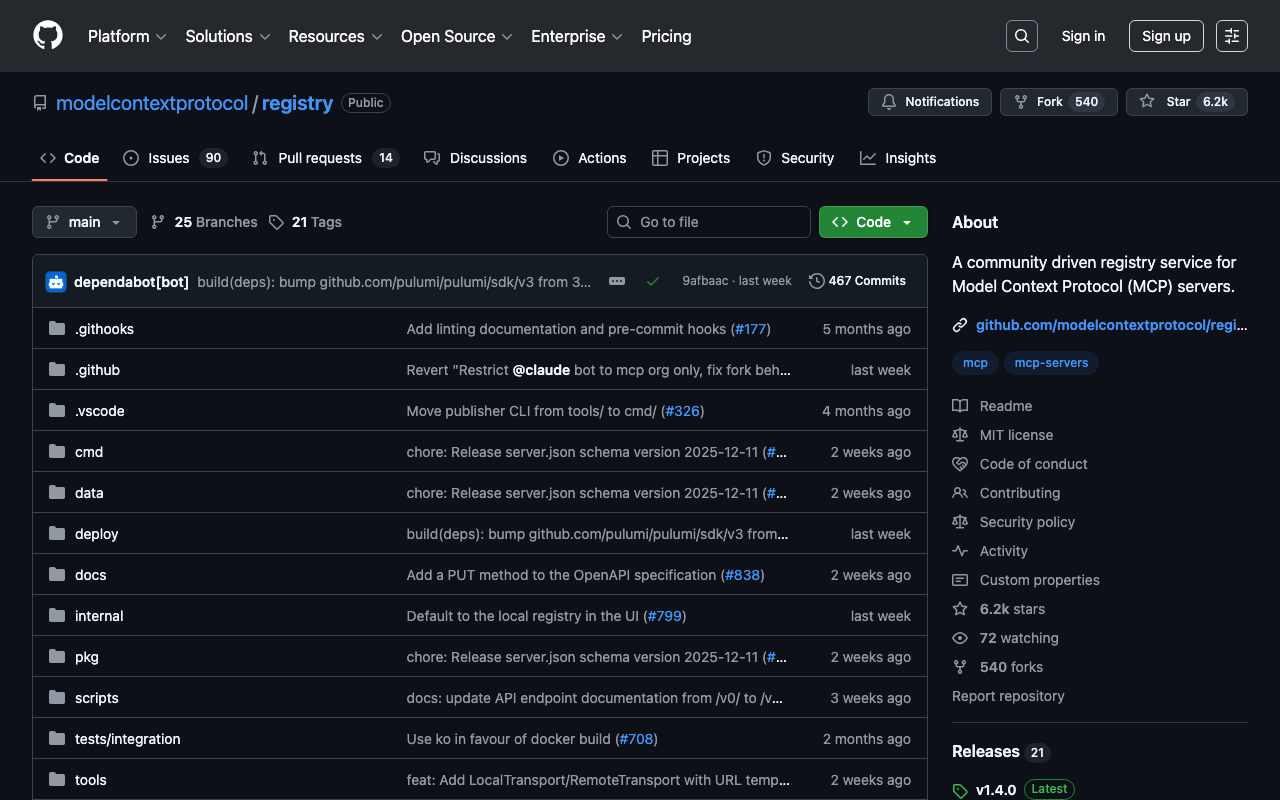Click the Go to file field

point(709,222)
